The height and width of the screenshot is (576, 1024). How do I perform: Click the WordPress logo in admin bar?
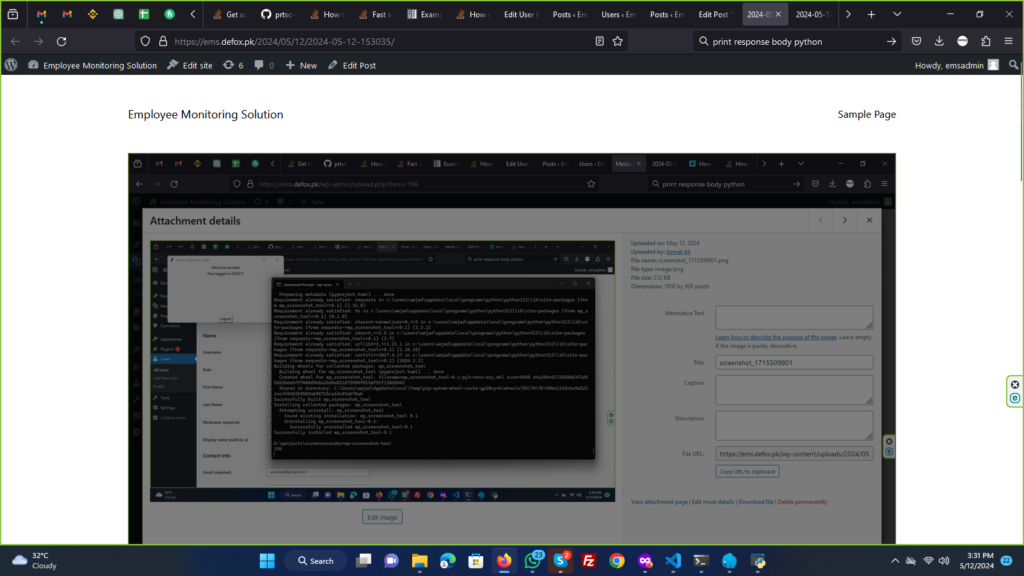pos(11,65)
